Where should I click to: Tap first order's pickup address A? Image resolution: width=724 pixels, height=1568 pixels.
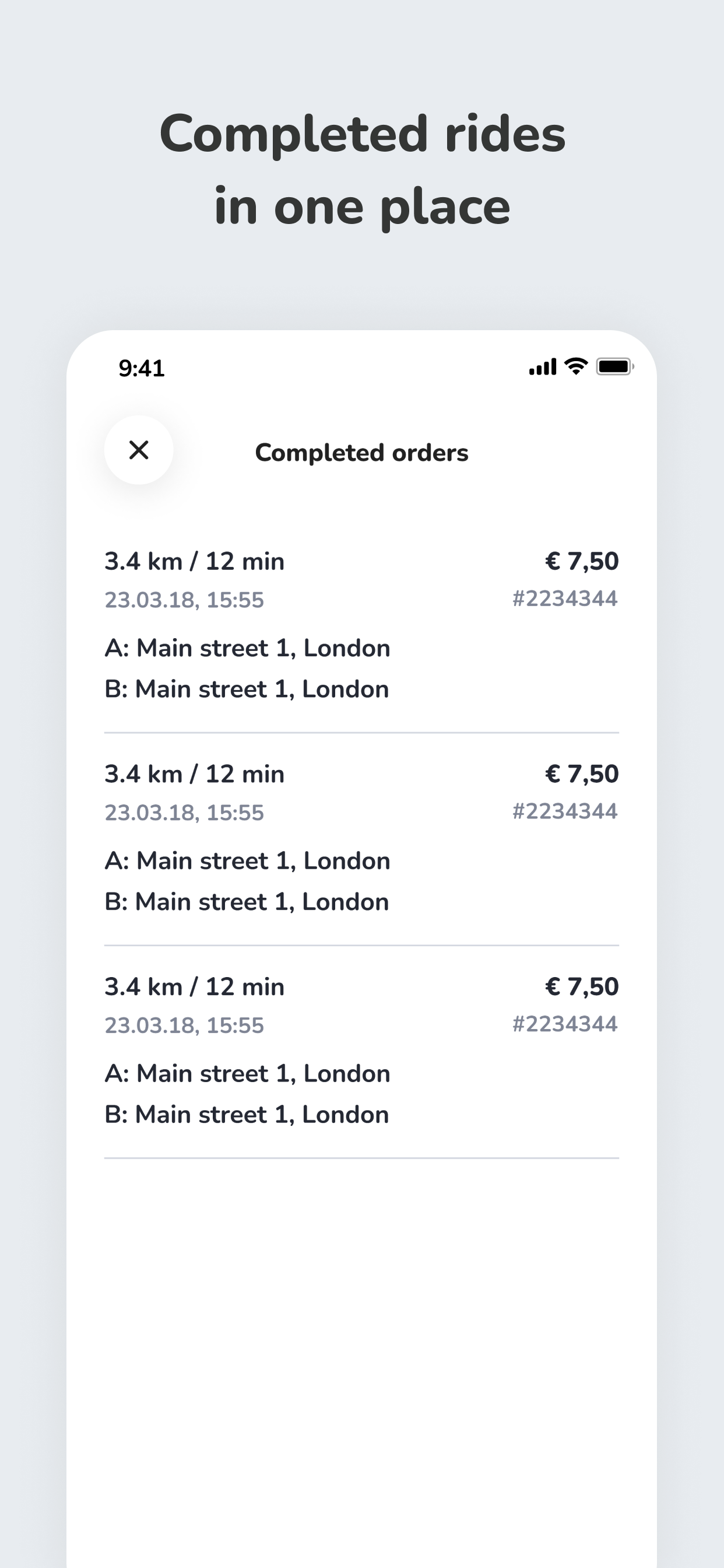248,648
